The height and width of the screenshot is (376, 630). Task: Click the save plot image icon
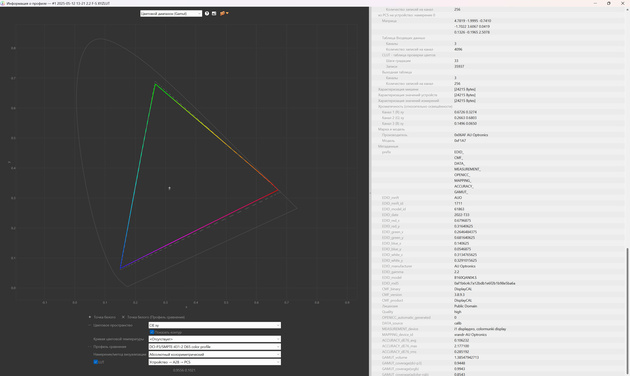(214, 13)
